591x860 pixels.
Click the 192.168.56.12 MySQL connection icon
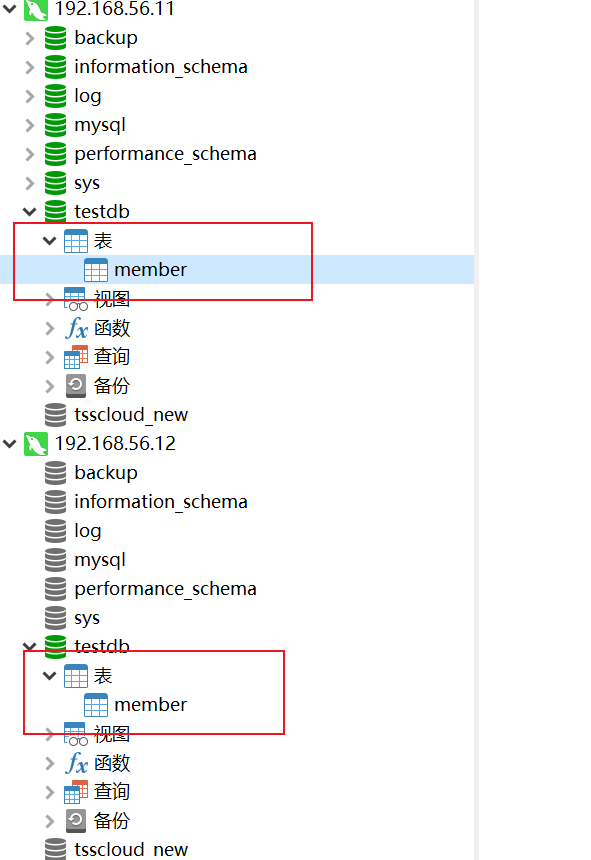click(36, 444)
